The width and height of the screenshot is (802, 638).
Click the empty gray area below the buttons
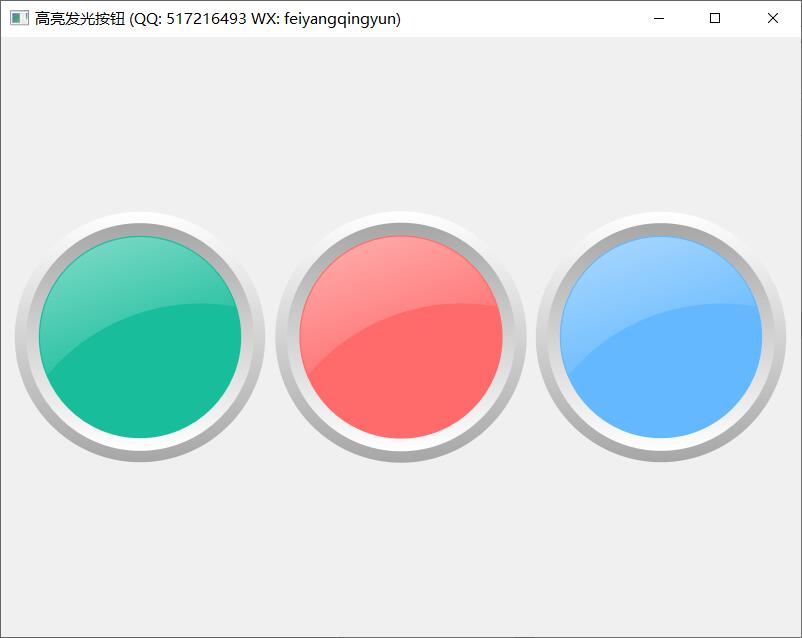[400, 550]
